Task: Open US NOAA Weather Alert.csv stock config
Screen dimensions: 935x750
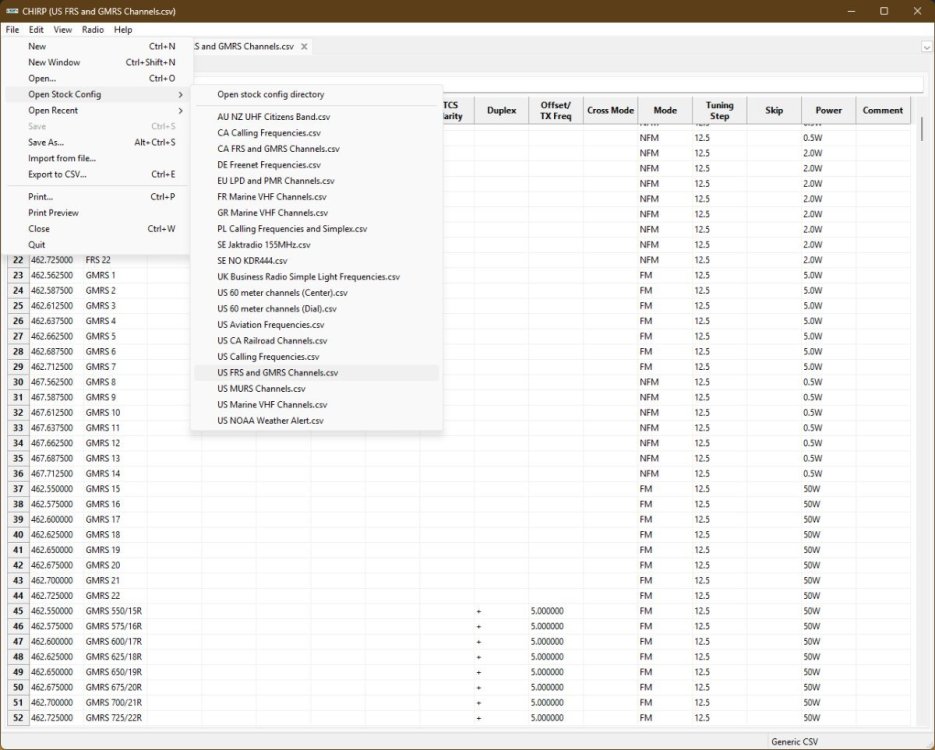Action: click(x=270, y=421)
